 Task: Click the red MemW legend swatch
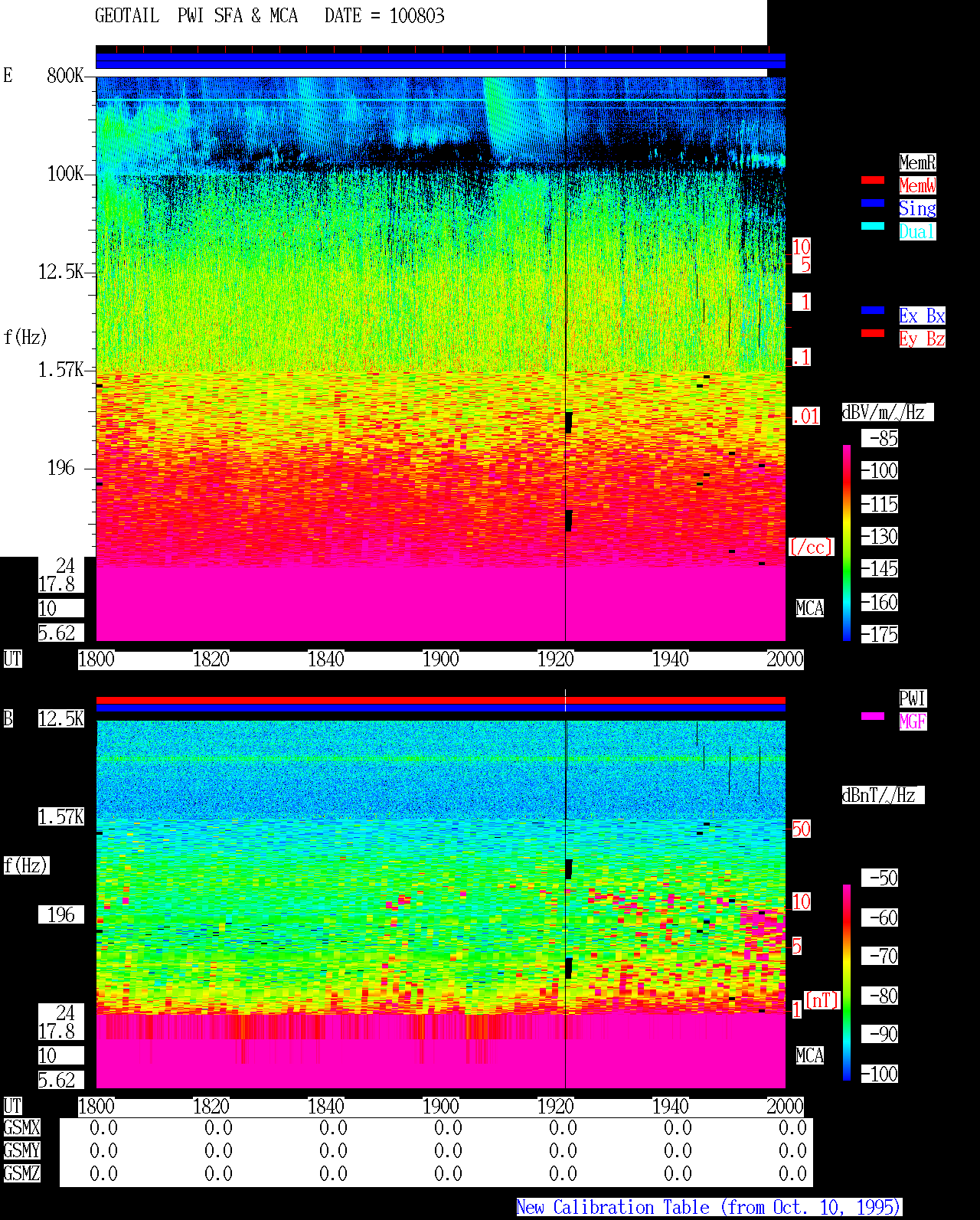tap(873, 180)
